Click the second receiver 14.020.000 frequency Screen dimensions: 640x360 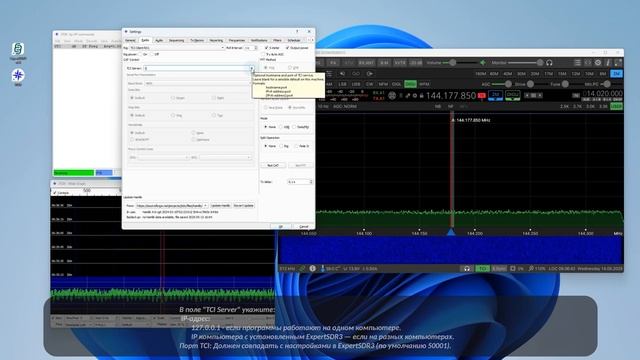604,93
